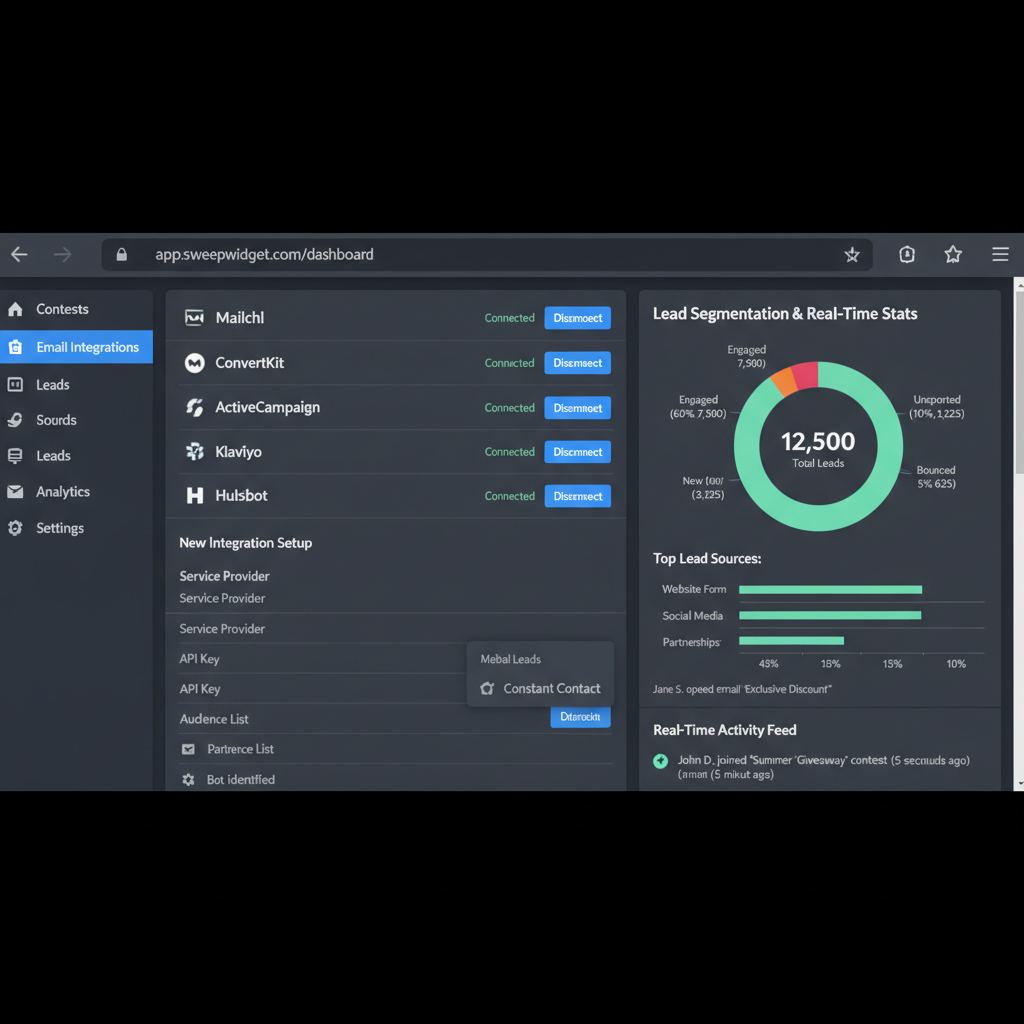Go to Analytics in the sidebar
The image size is (1024, 1024).
pos(62,492)
